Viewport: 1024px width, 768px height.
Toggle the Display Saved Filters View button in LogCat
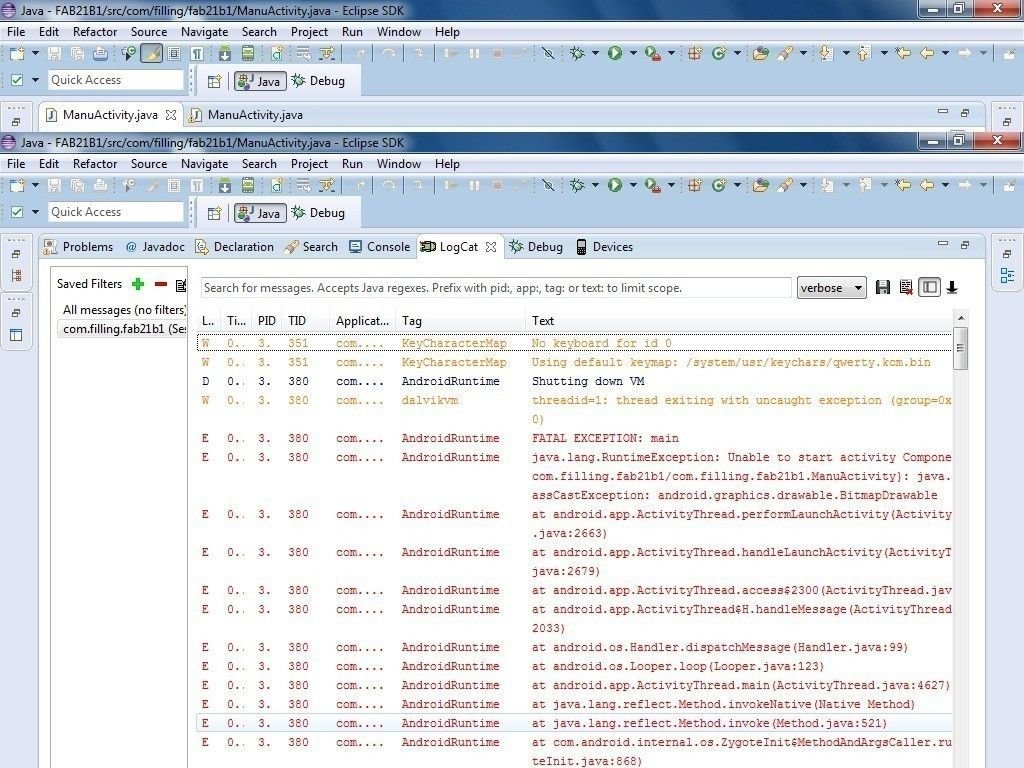click(929, 287)
